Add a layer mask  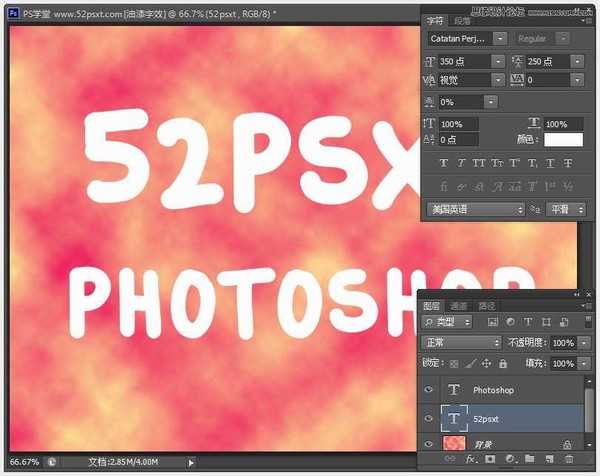pos(489,458)
